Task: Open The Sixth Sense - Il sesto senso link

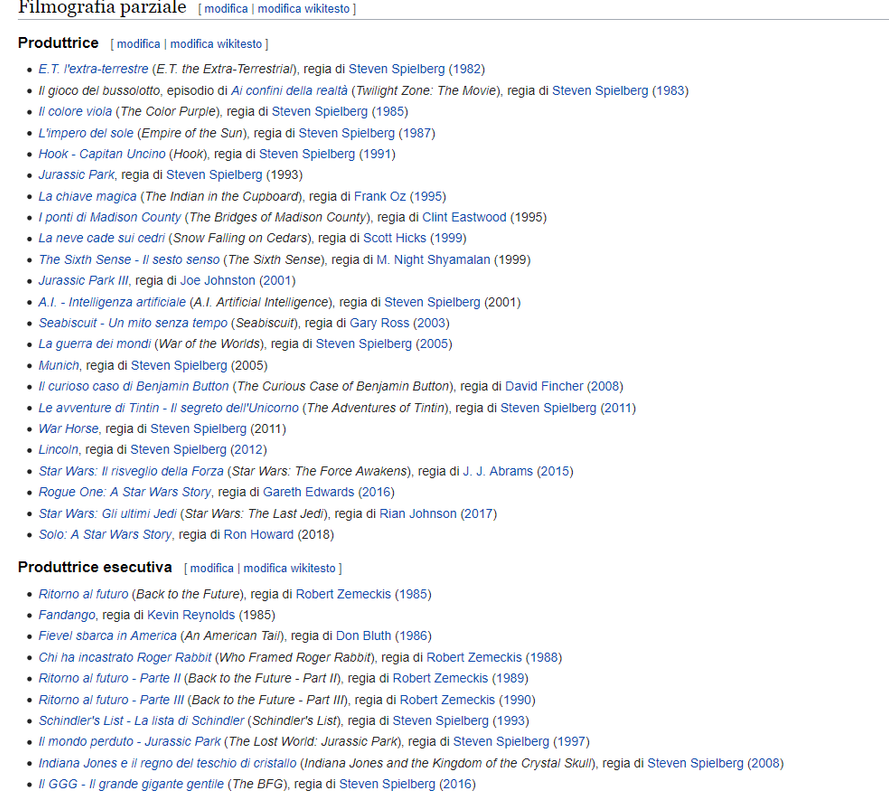Action: coord(129,260)
